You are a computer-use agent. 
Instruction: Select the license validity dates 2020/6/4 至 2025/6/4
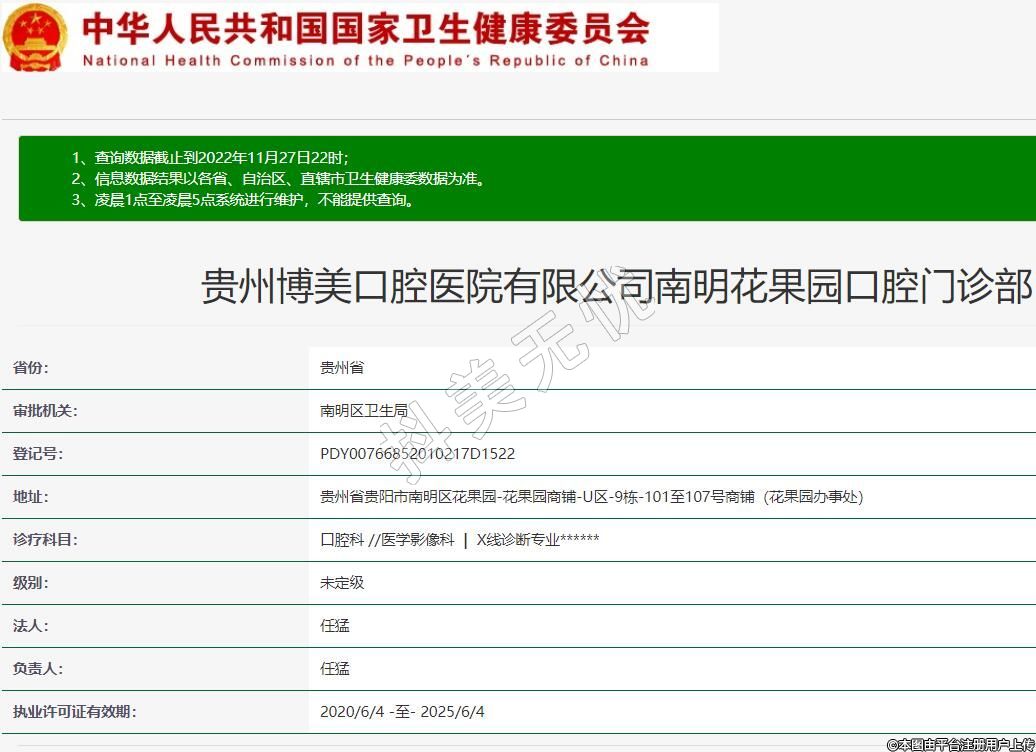pos(402,712)
